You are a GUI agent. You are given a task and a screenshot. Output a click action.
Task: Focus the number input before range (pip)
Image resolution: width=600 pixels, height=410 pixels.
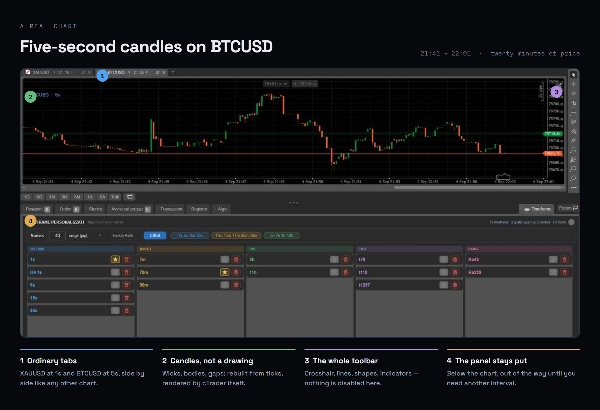coord(57,235)
